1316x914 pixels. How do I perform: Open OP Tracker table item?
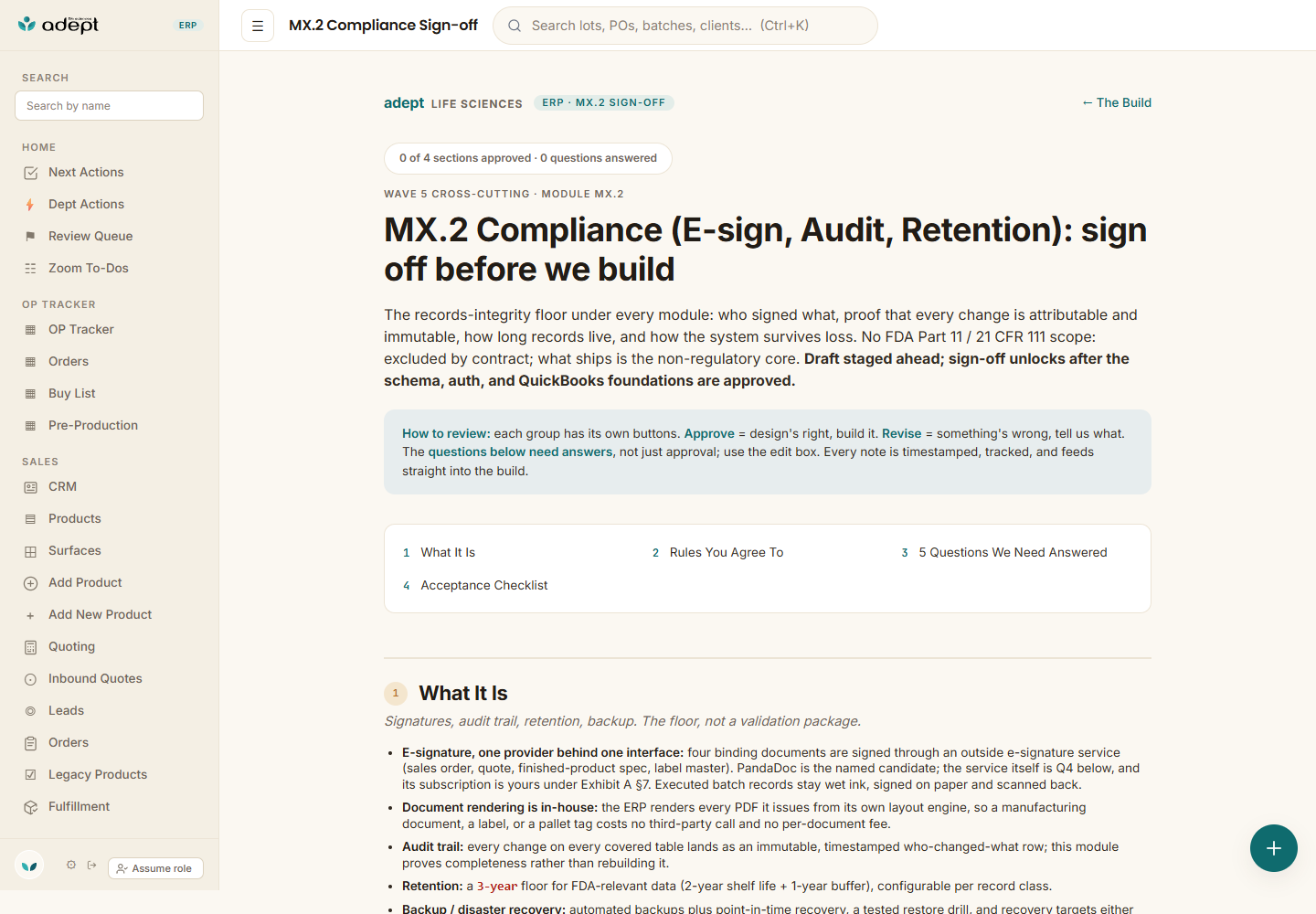click(x=110, y=329)
